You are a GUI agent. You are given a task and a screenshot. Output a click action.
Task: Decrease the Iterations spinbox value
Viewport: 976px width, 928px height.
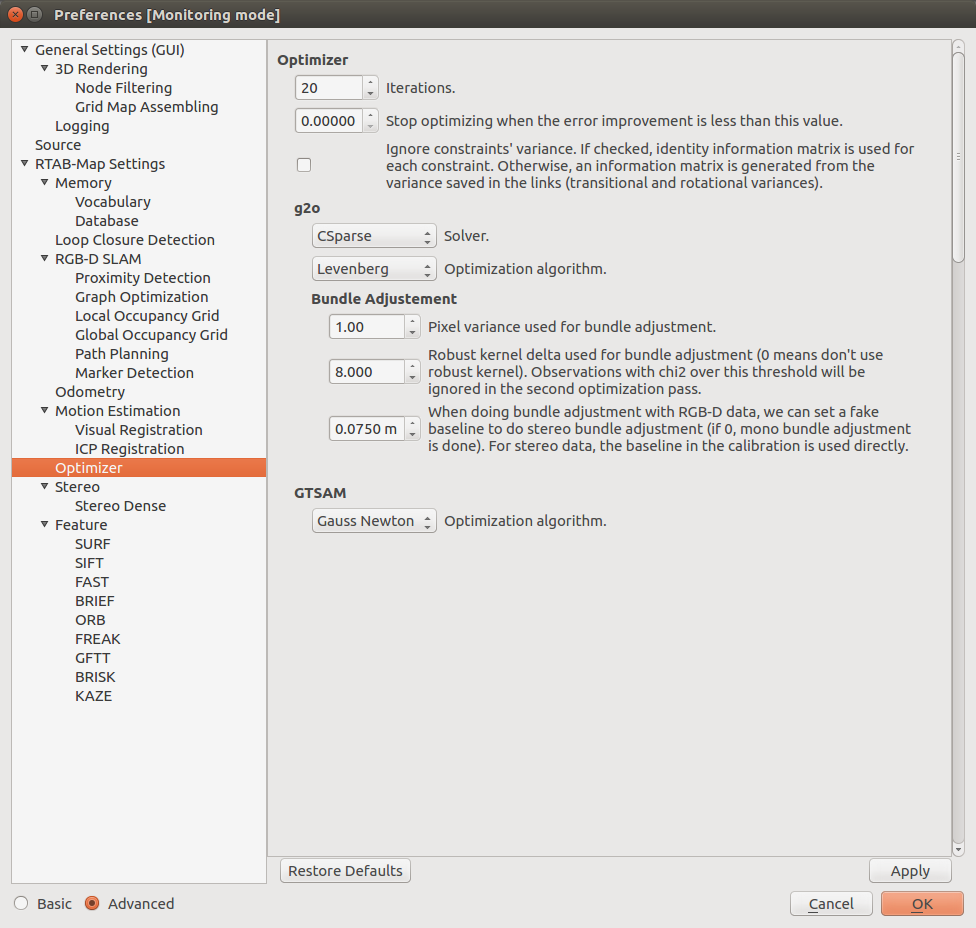pyautogui.click(x=370, y=93)
